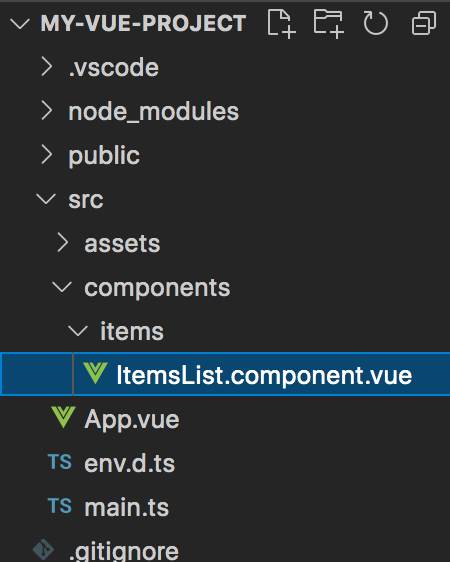Open ItemsList.component.vue file
Viewport: 450px width, 562px height.
264,375
